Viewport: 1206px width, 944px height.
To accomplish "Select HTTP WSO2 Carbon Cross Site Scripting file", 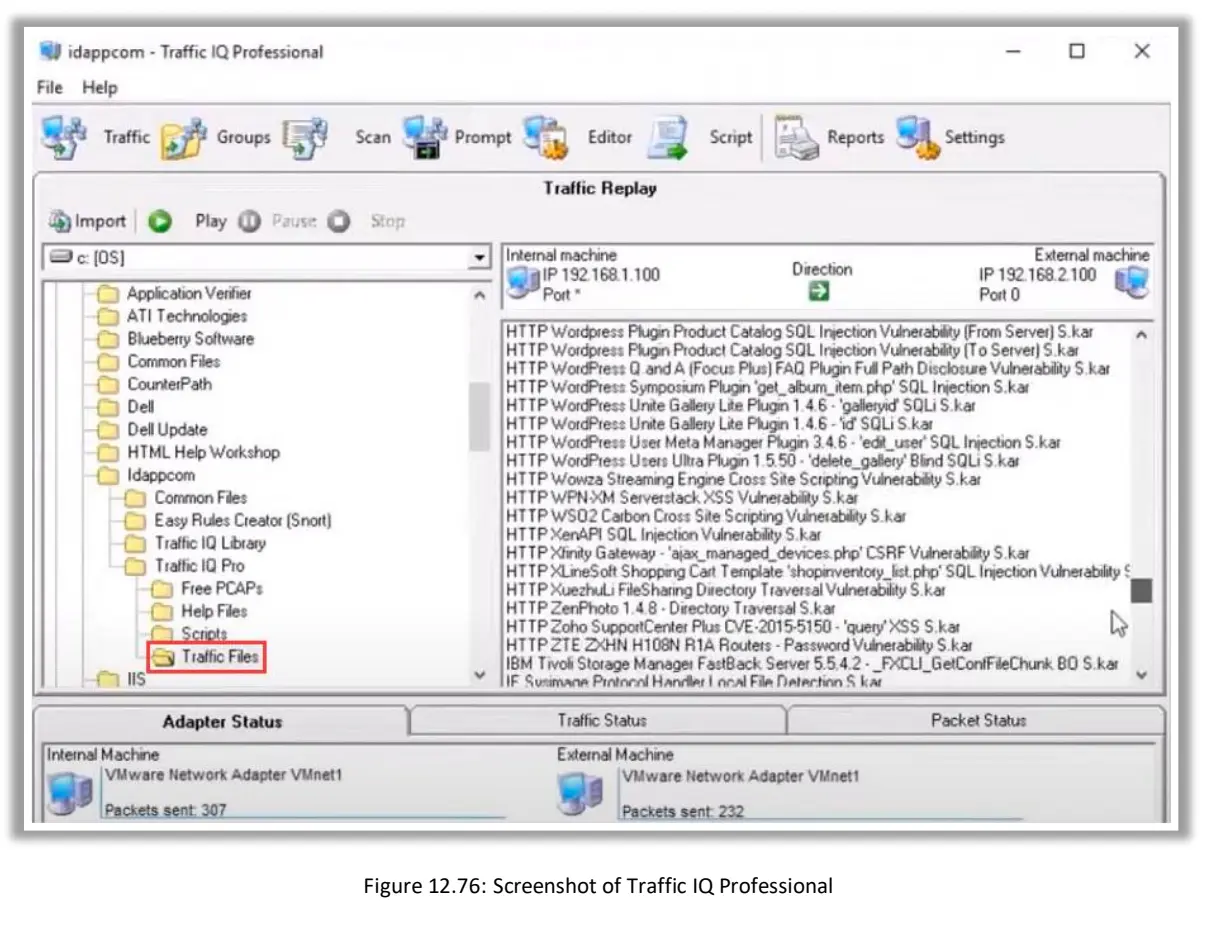I will click(x=706, y=517).
